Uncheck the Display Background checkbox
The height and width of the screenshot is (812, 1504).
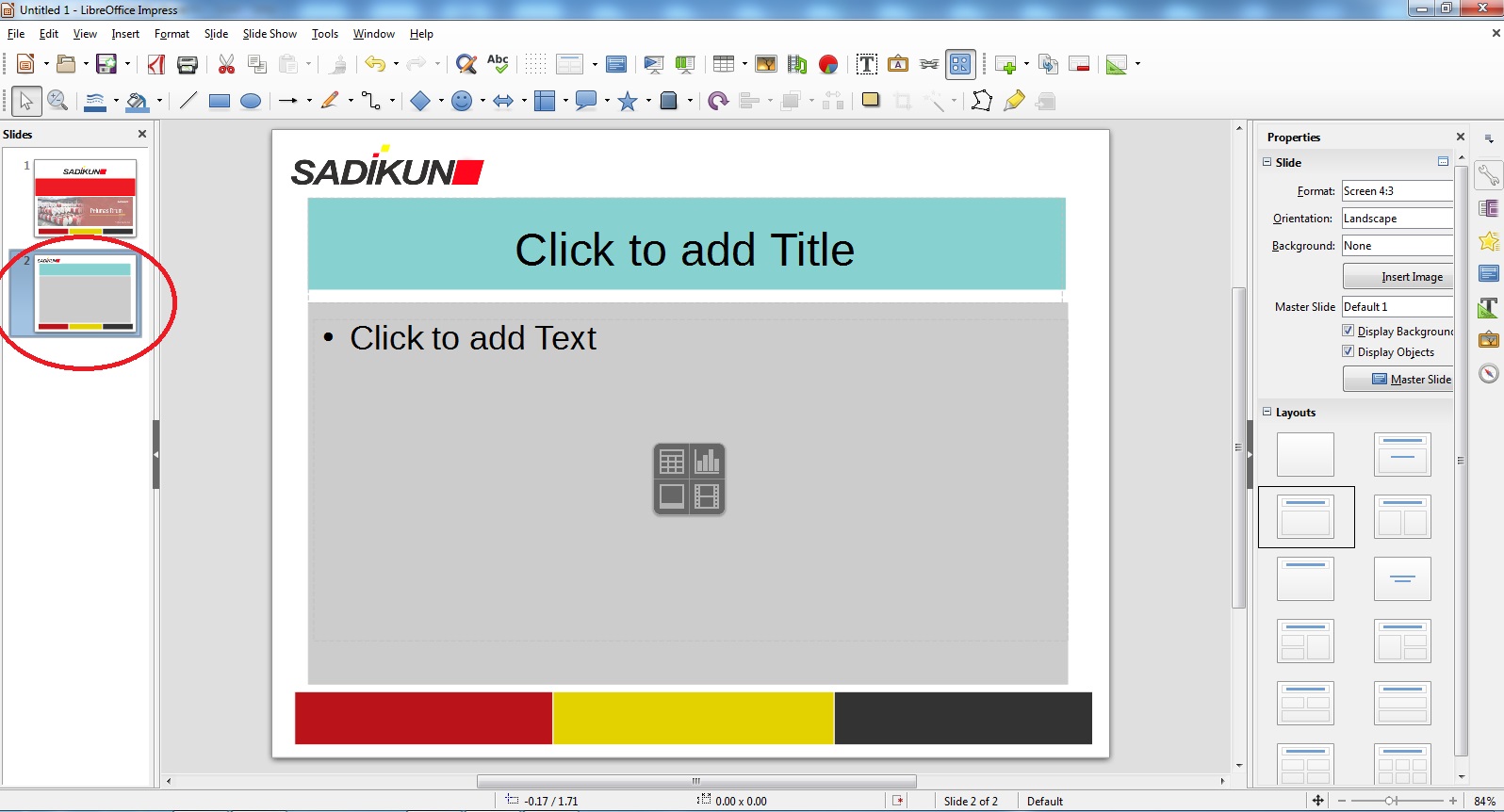pyautogui.click(x=1348, y=331)
